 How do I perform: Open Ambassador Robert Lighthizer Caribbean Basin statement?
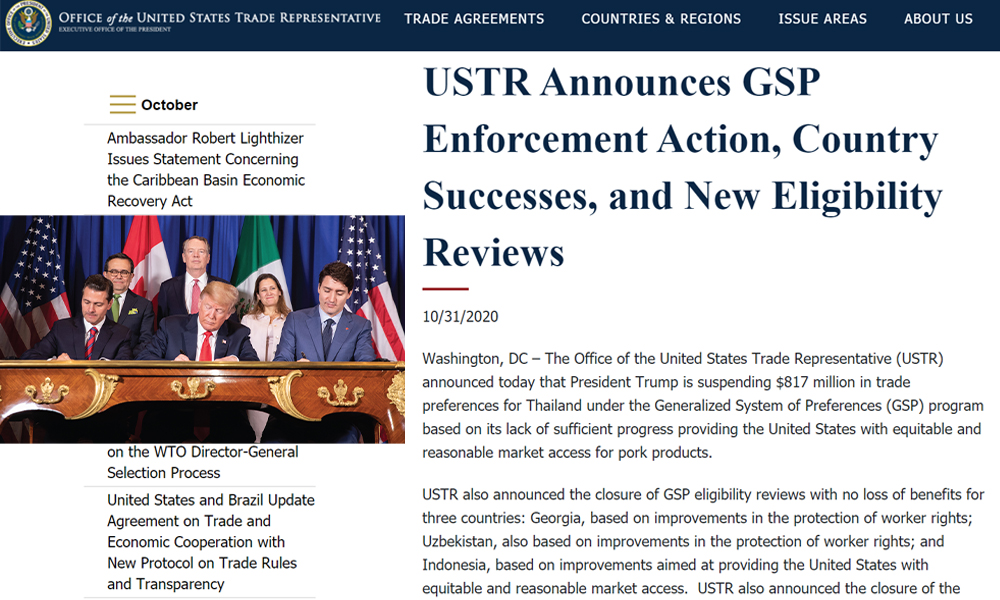[x=205, y=169]
